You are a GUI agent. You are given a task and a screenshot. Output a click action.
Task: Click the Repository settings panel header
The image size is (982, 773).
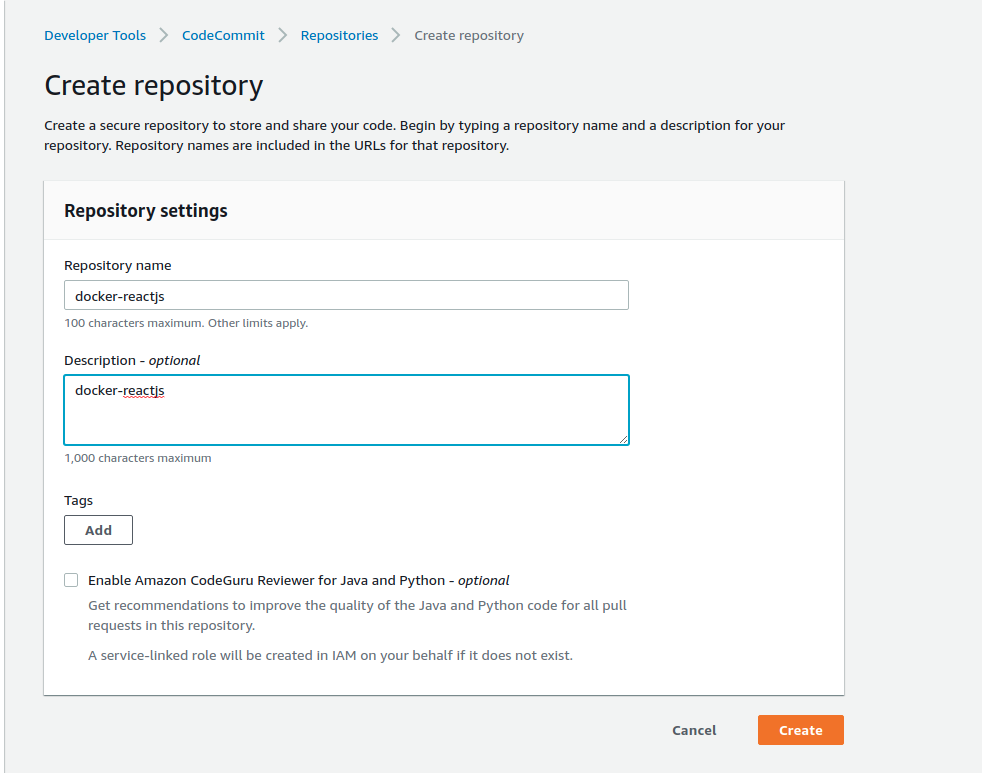click(x=146, y=211)
